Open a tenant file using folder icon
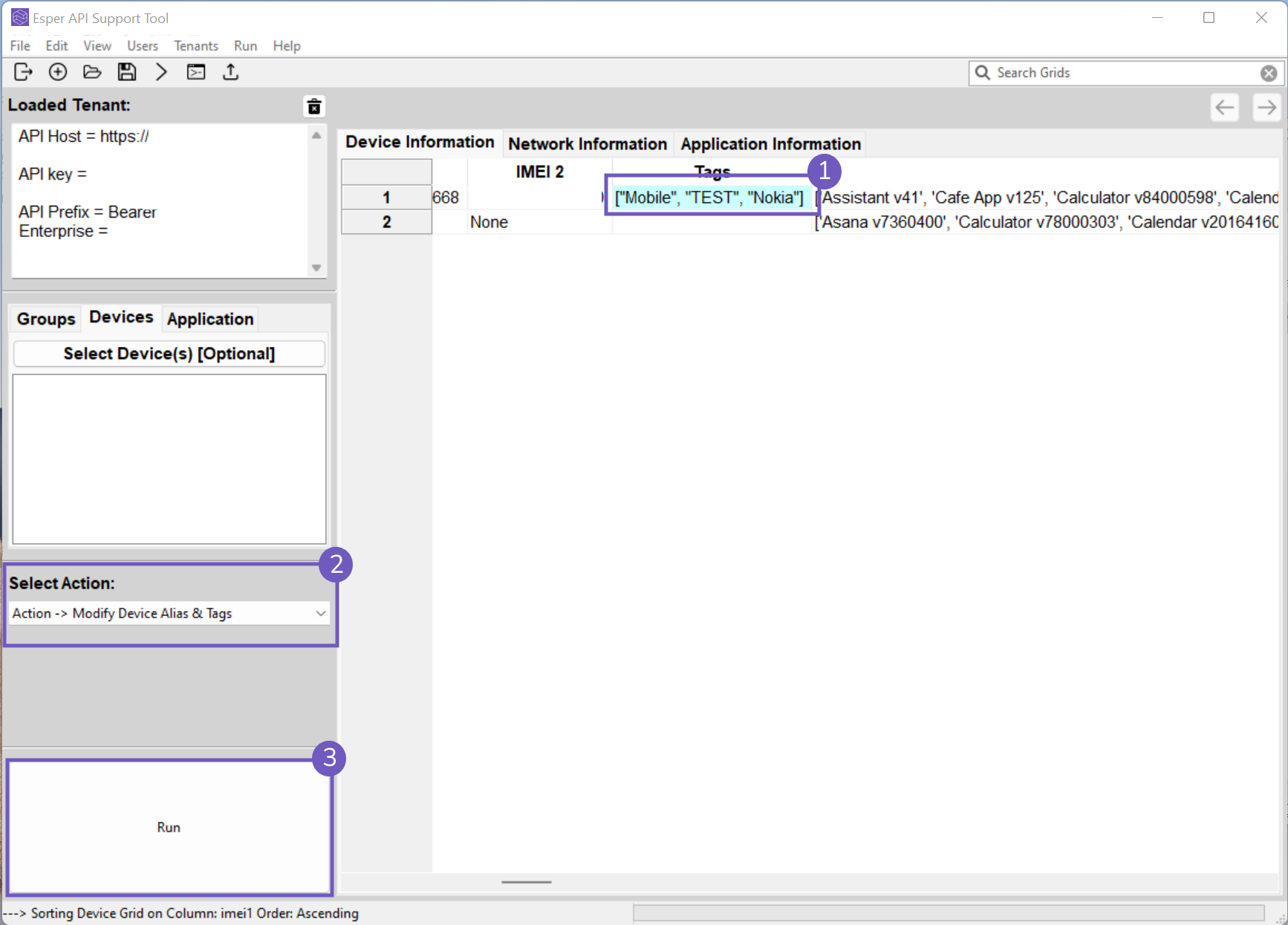Image resolution: width=1288 pixels, height=925 pixels. 92,71
